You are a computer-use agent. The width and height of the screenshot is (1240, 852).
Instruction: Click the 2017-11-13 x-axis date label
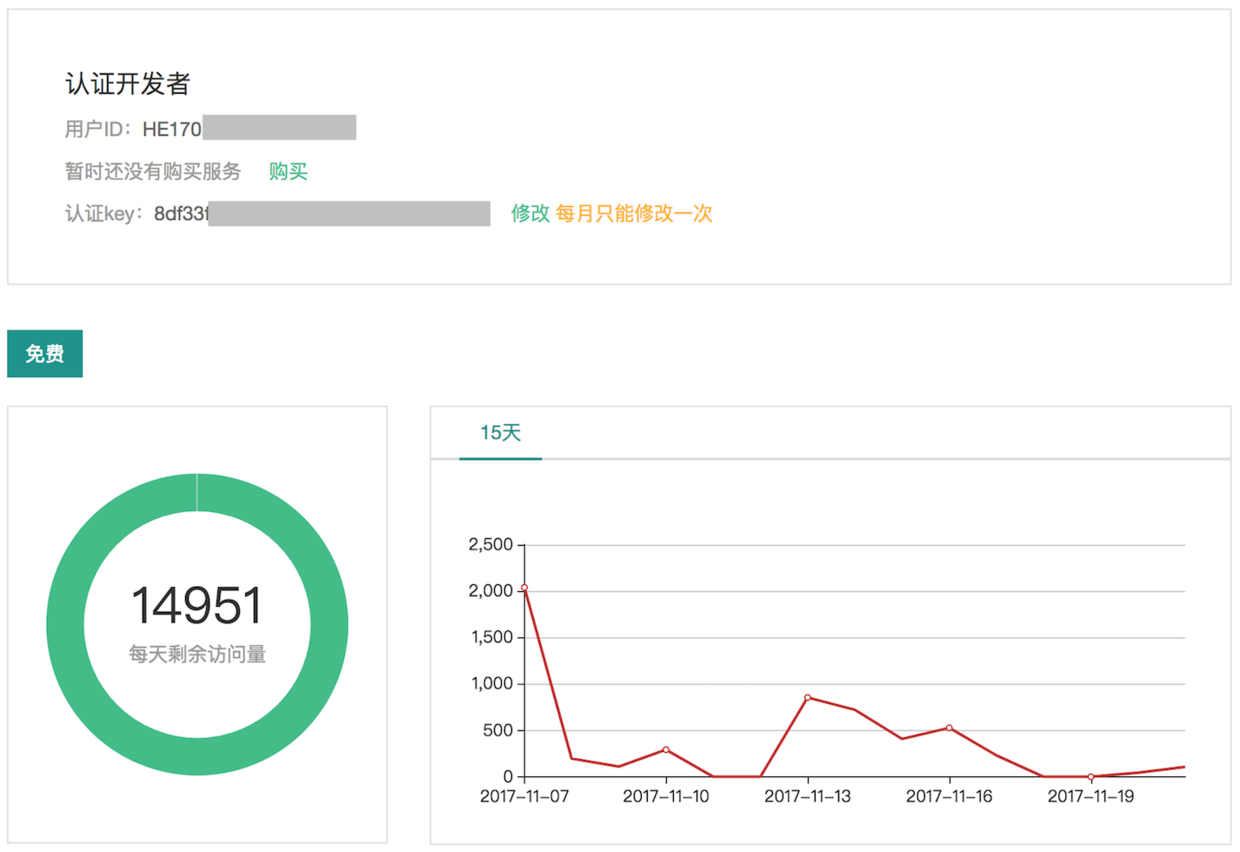pos(807,797)
